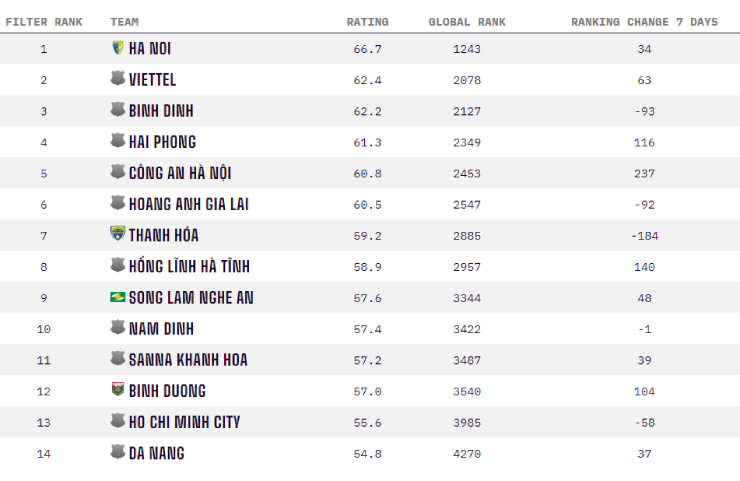Open Hoang Anh Gia Lai team link
The width and height of the screenshot is (740, 481).
[188, 204]
